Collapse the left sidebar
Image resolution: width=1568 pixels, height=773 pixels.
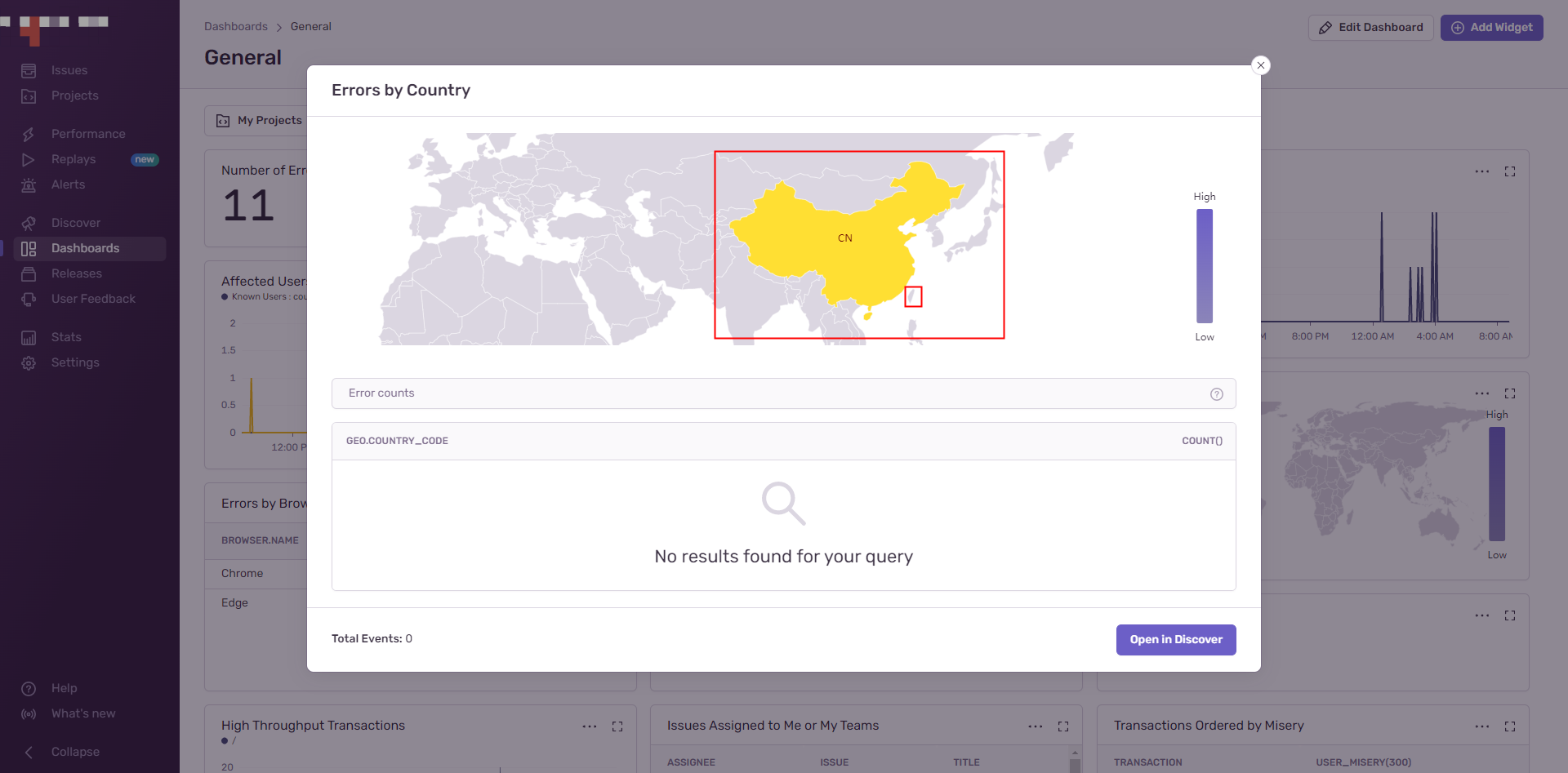pyautogui.click(x=75, y=751)
